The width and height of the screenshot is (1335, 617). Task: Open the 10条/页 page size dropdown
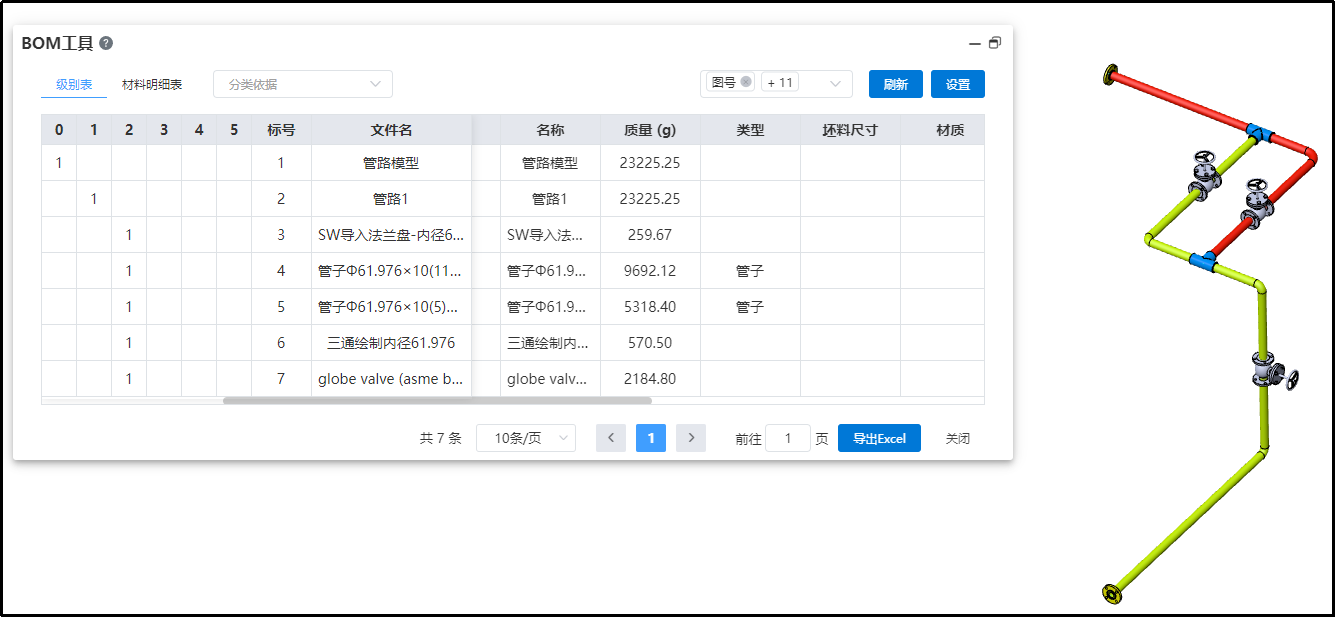pyautogui.click(x=526, y=438)
